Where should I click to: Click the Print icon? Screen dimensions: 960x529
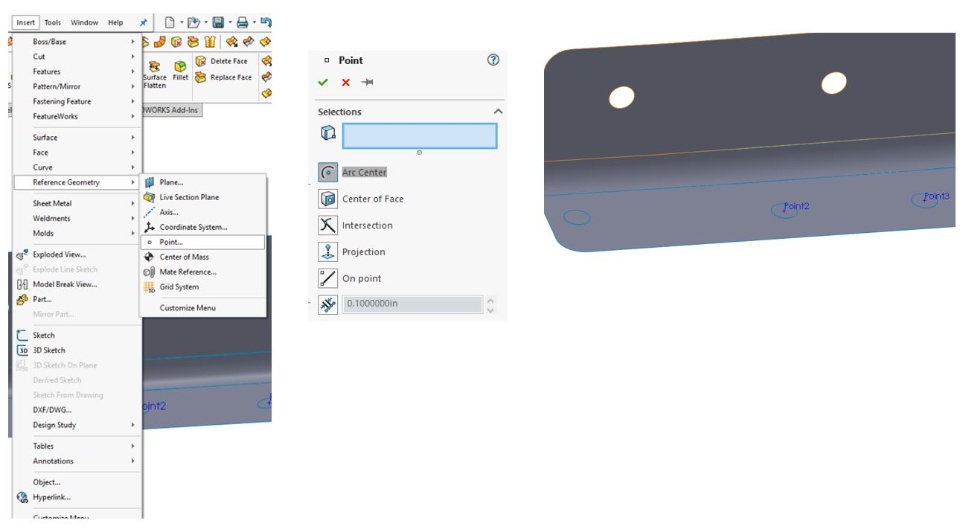[x=242, y=23]
